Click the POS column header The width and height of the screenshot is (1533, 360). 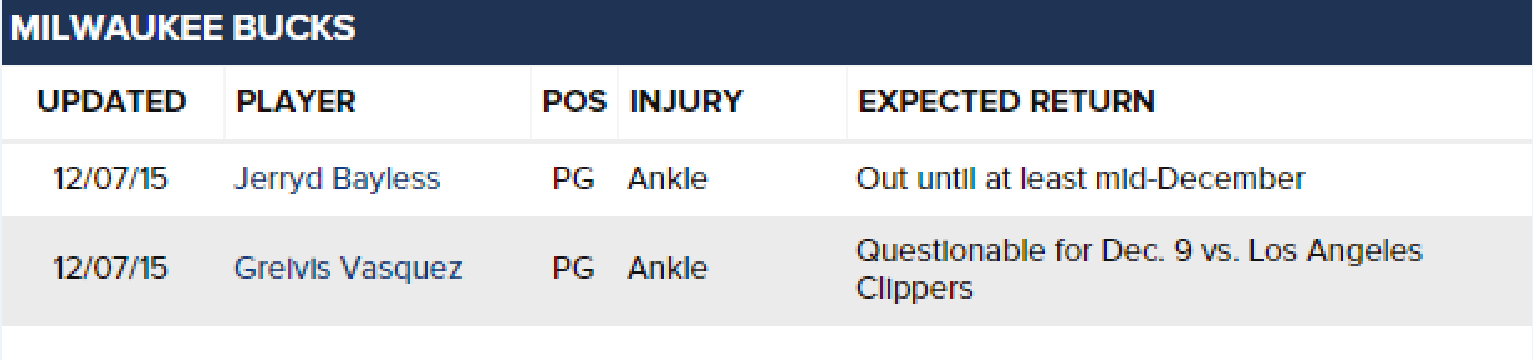pyautogui.click(x=574, y=101)
